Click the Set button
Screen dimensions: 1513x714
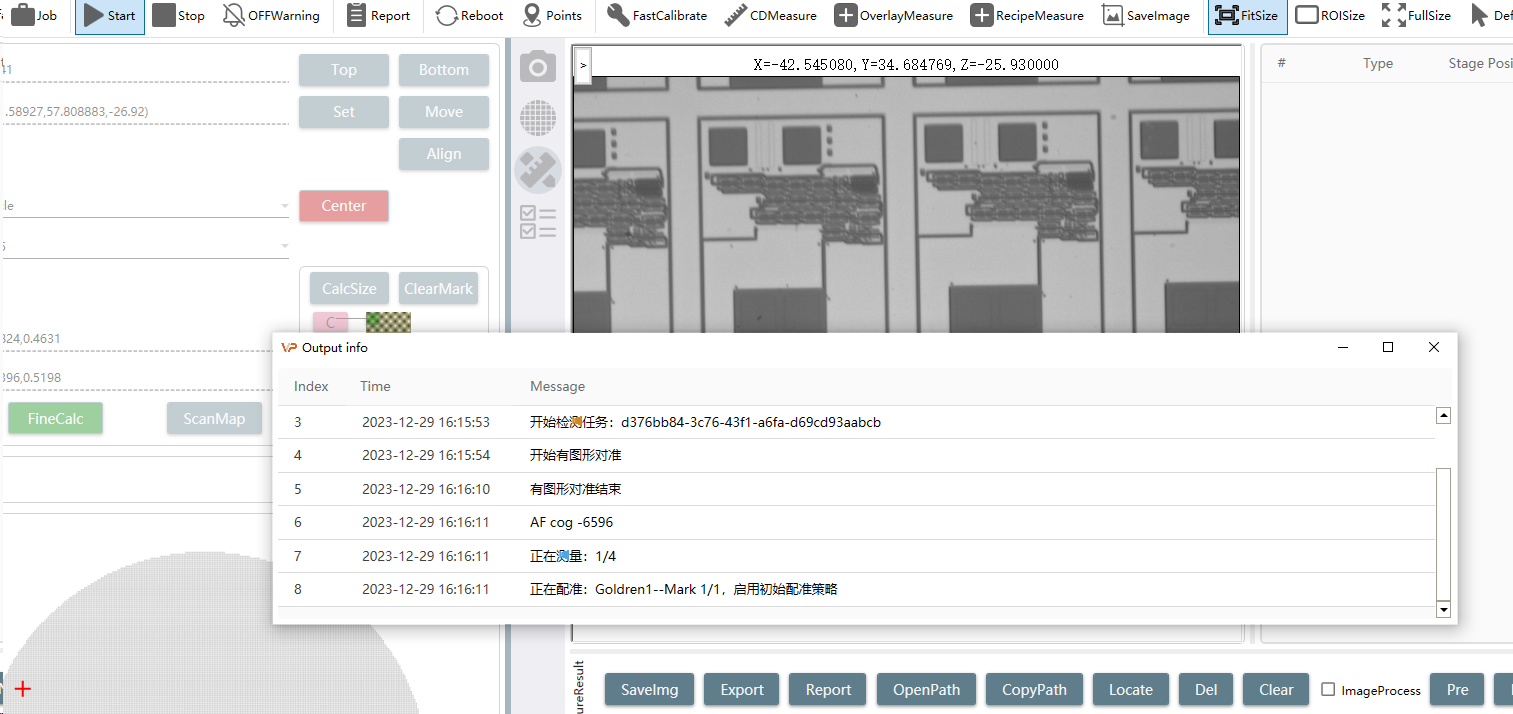(x=344, y=112)
